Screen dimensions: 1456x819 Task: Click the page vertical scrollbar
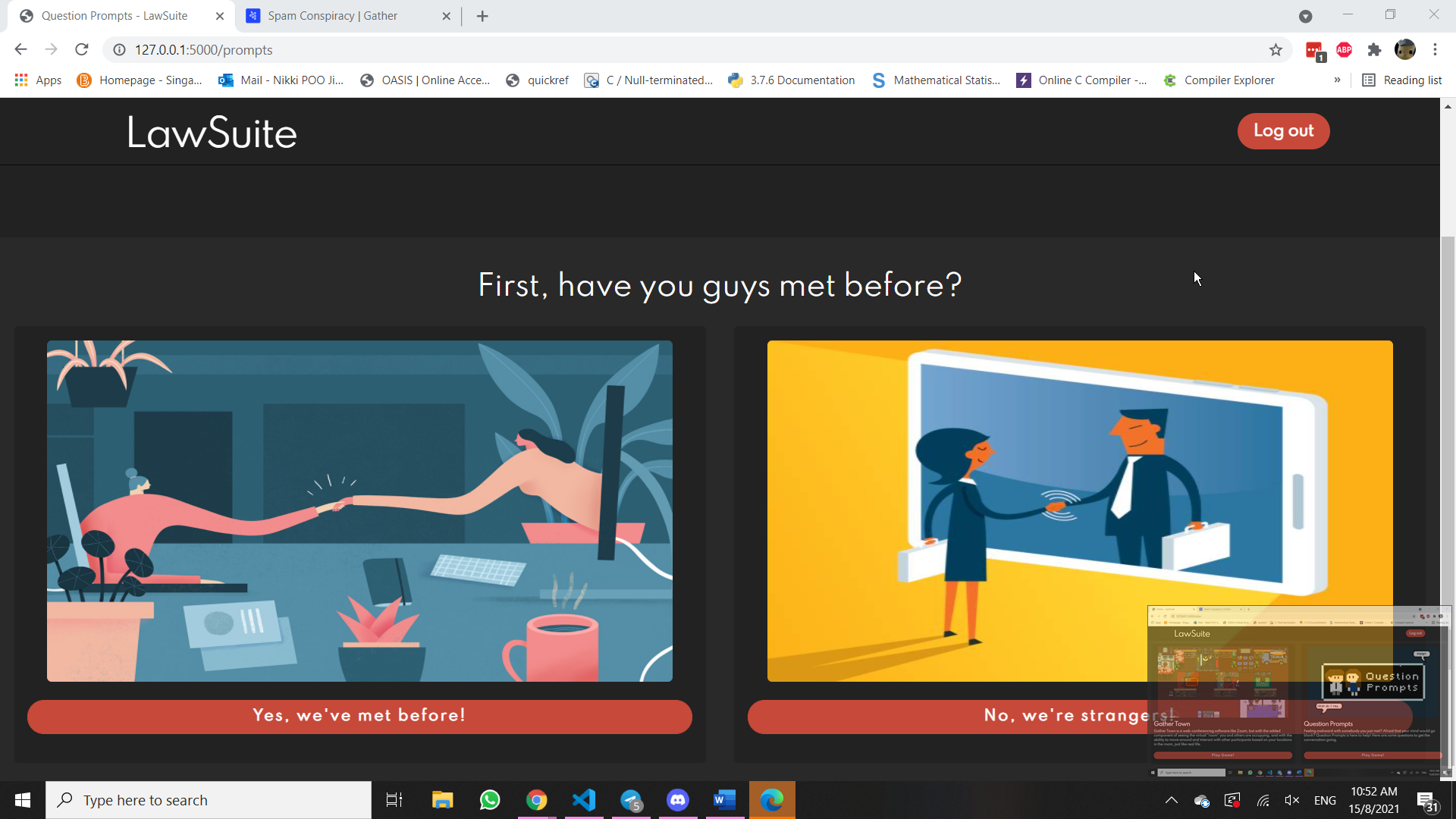point(1448,455)
